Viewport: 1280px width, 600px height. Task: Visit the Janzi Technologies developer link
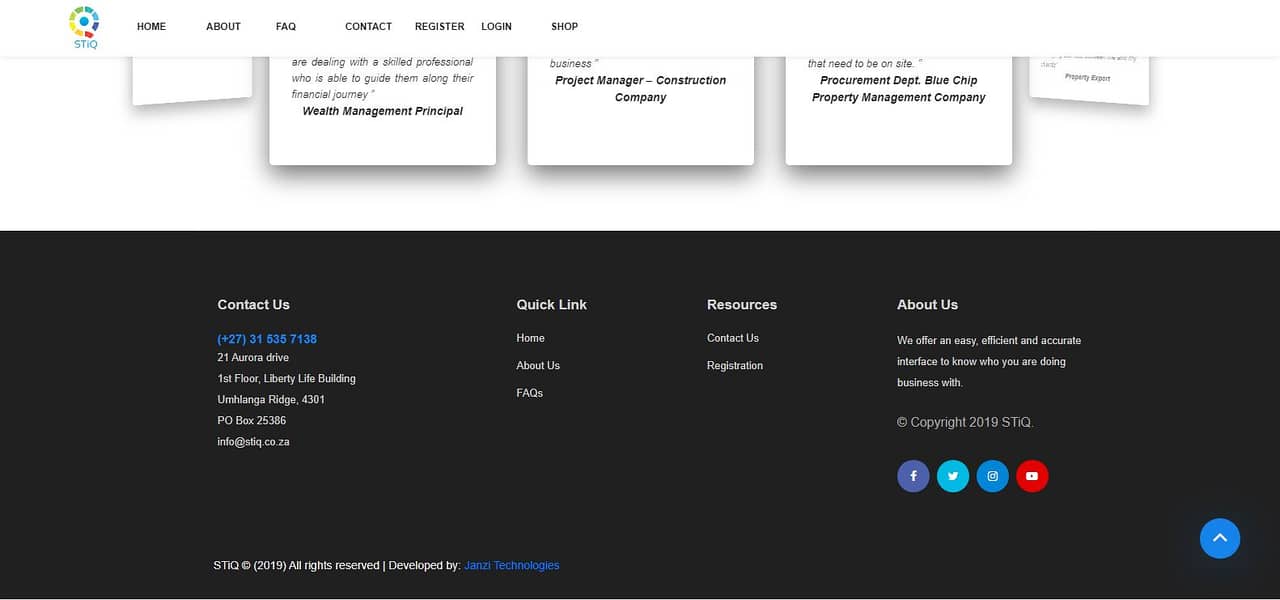511,565
